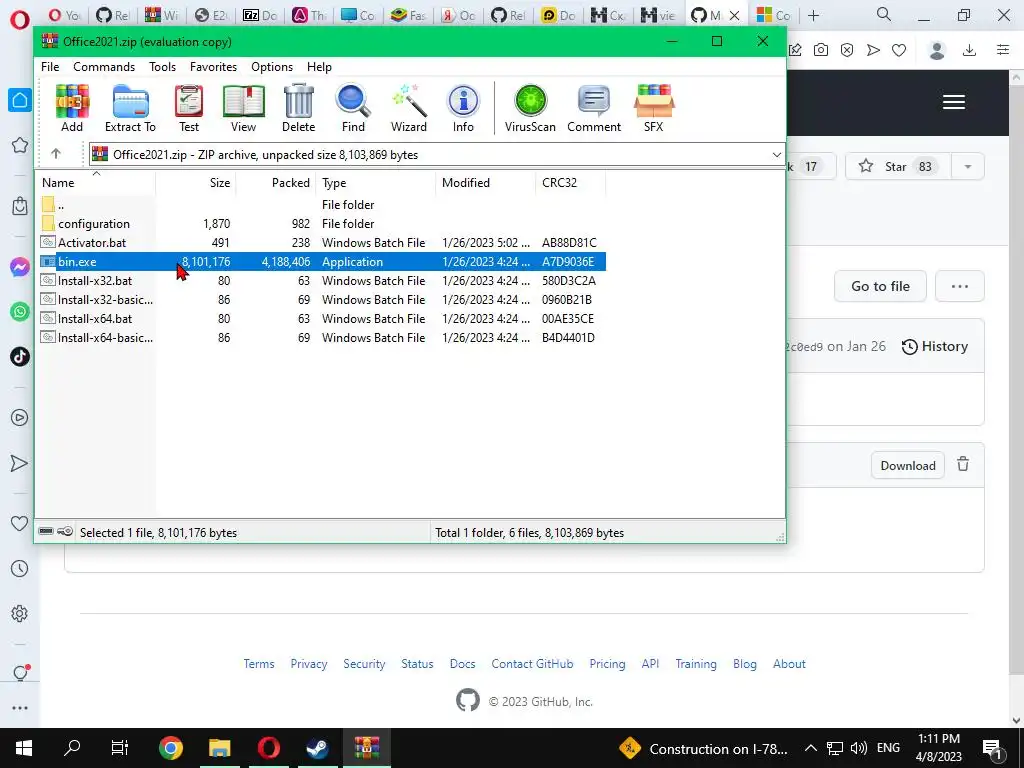Open Chrome from taskbar
Viewport: 1024px width, 768px height.
[x=170, y=748]
